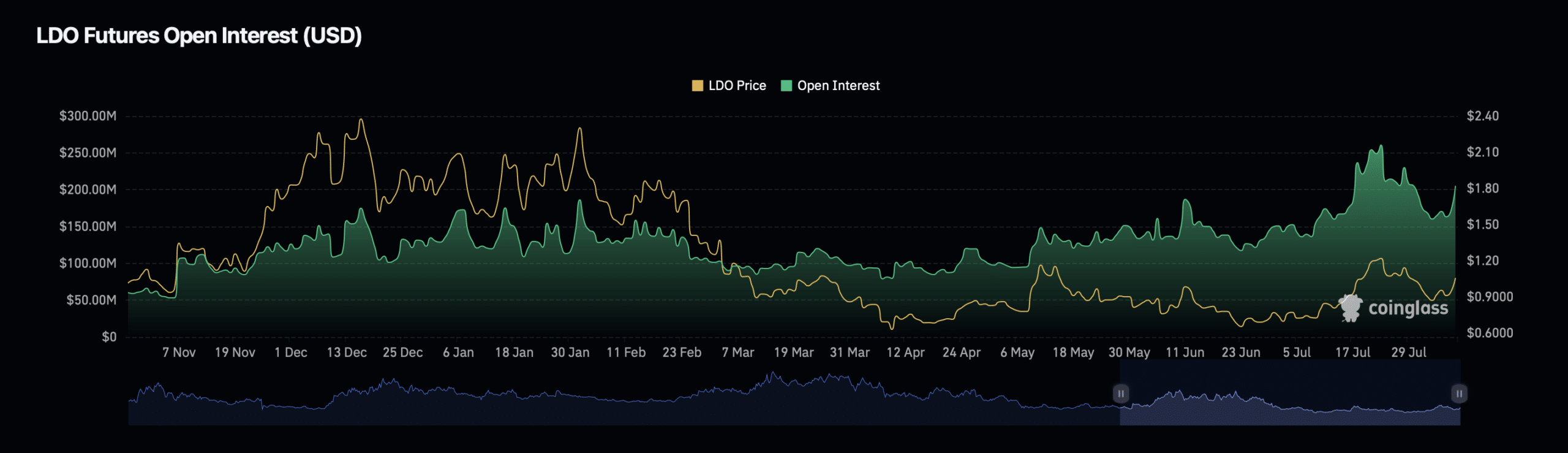The width and height of the screenshot is (1568, 453).
Task: Click the 29 Jul date label
Action: point(1409,352)
